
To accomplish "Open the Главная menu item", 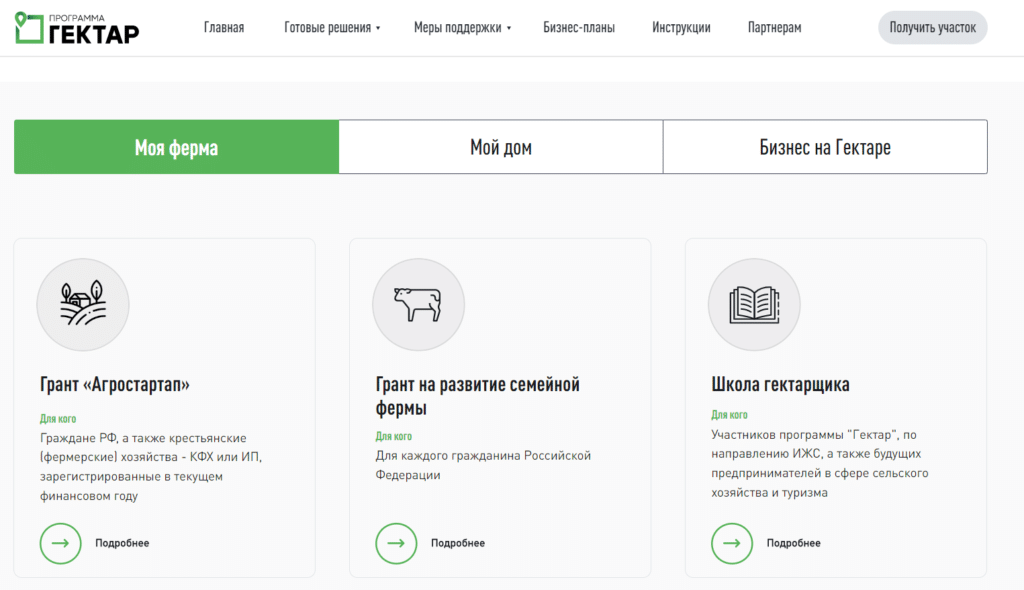I will coord(224,27).
